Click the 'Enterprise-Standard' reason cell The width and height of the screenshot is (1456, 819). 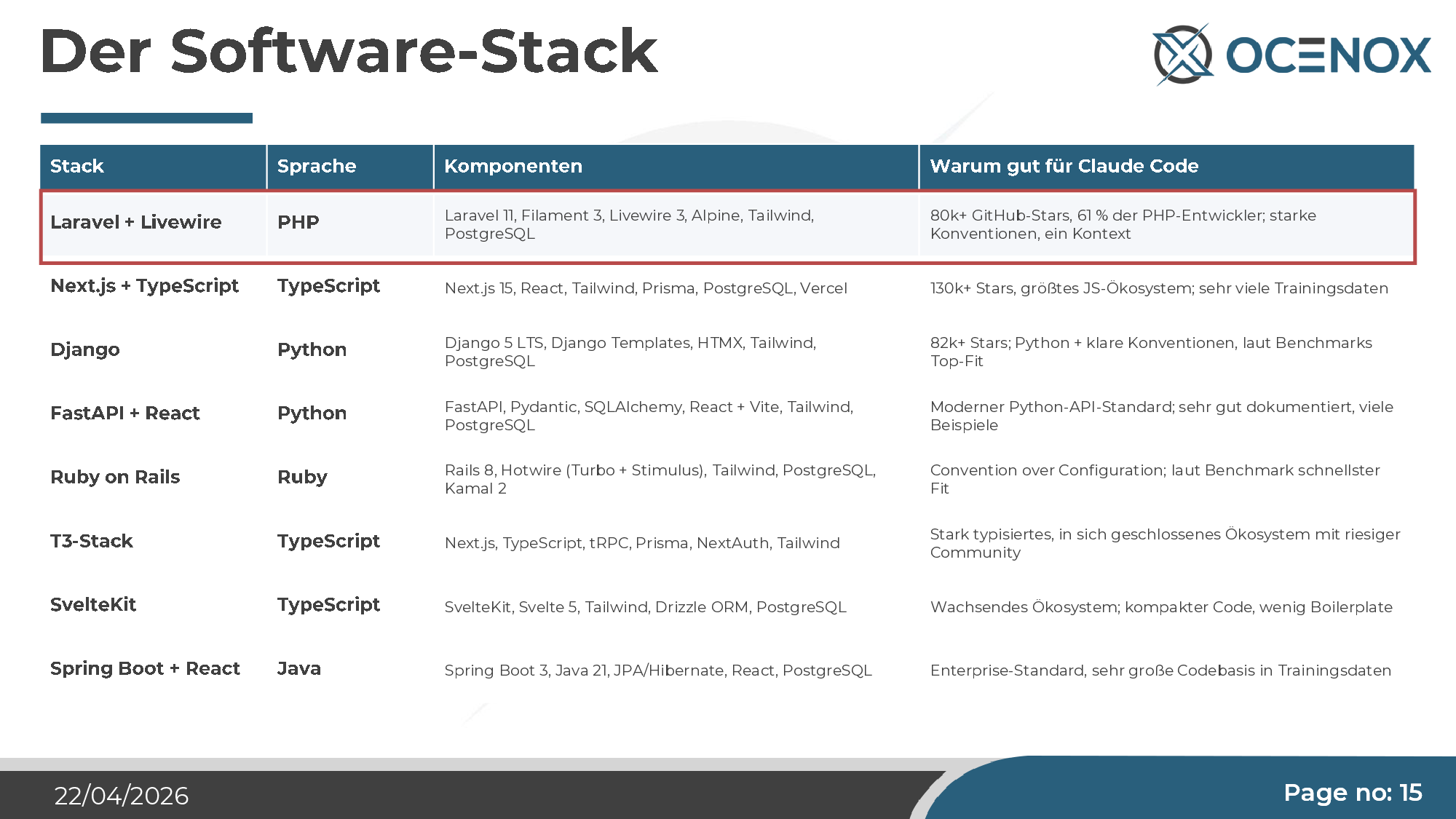point(1167,670)
